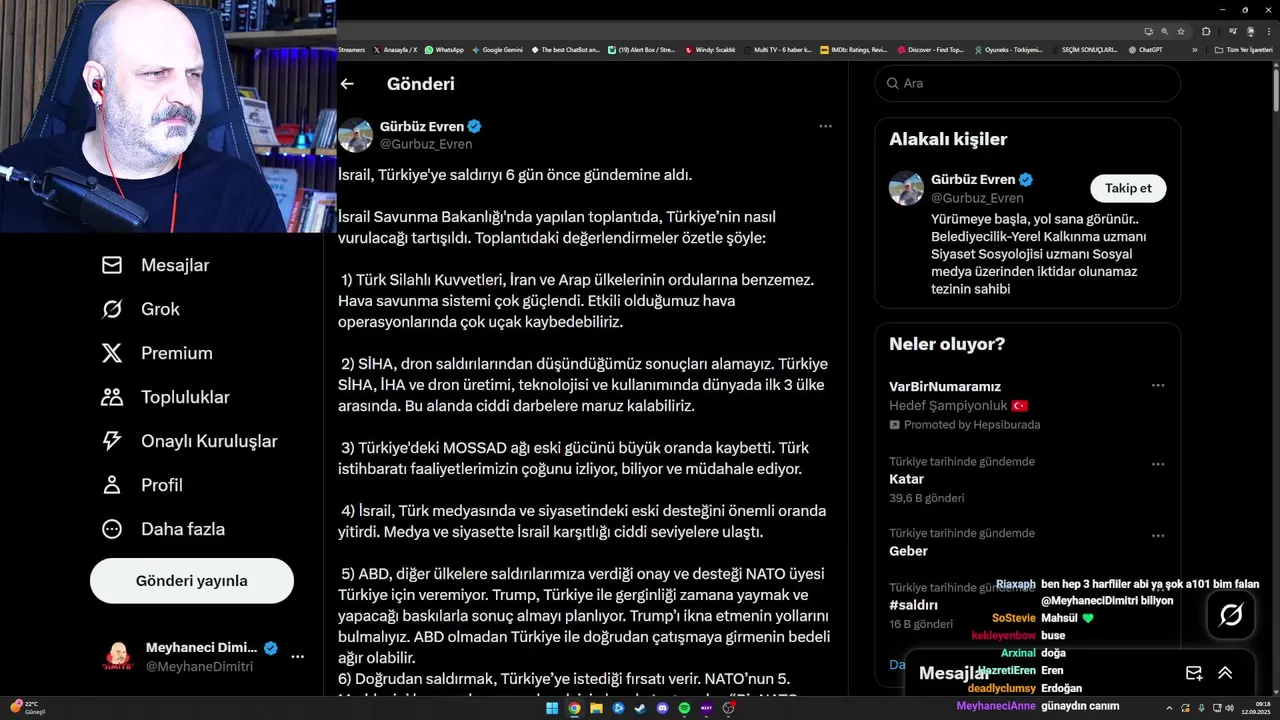Open File Explorer from the taskbar

click(596, 708)
